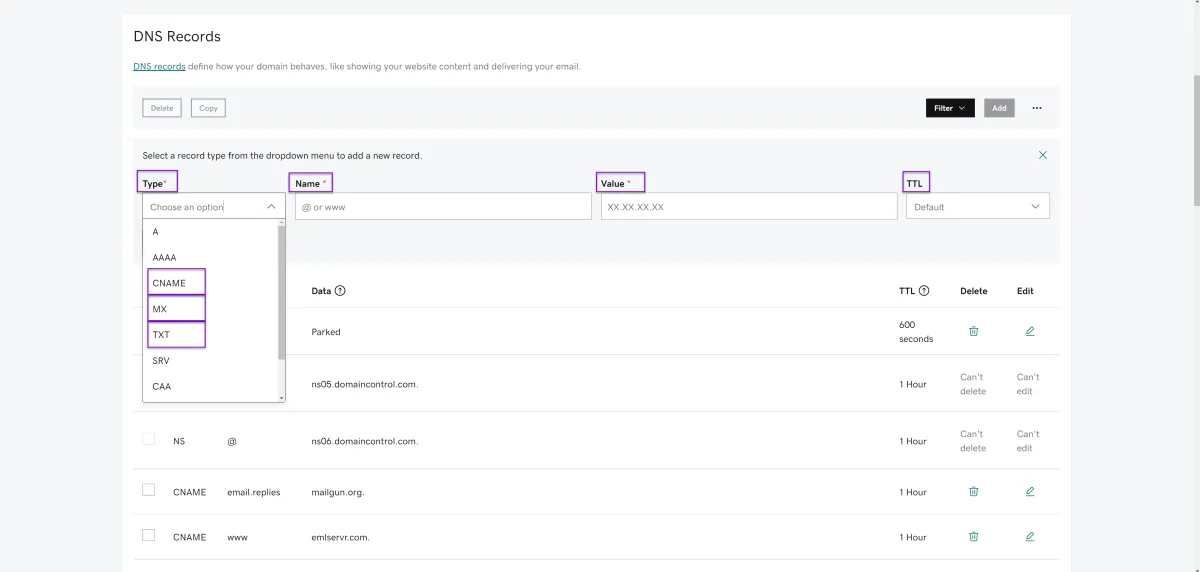Click the Copy button in toolbar
This screenshot has height=572, width=1200.
click(x=208, y=108)
